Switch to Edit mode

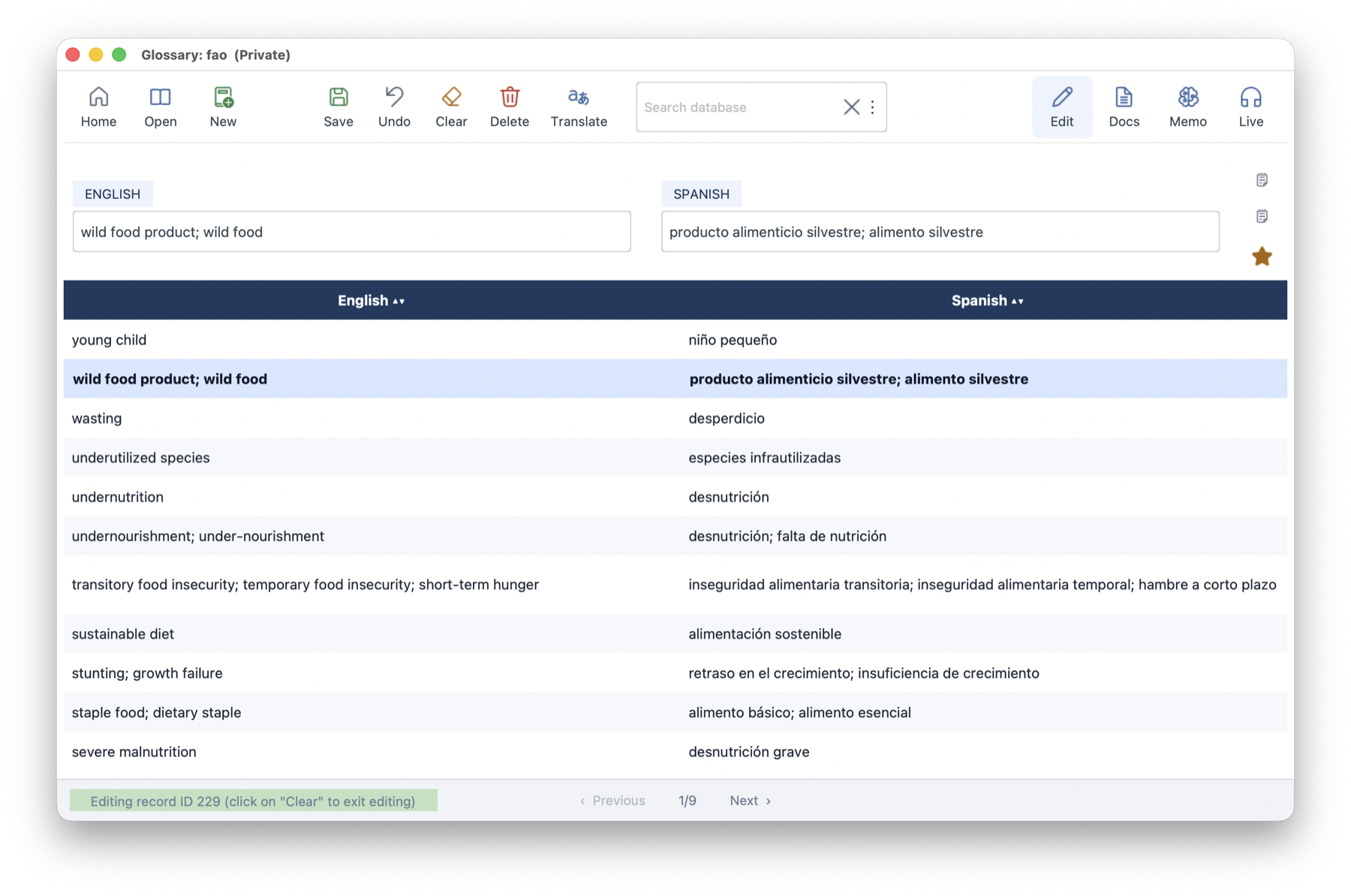[x=1062, y=107]
